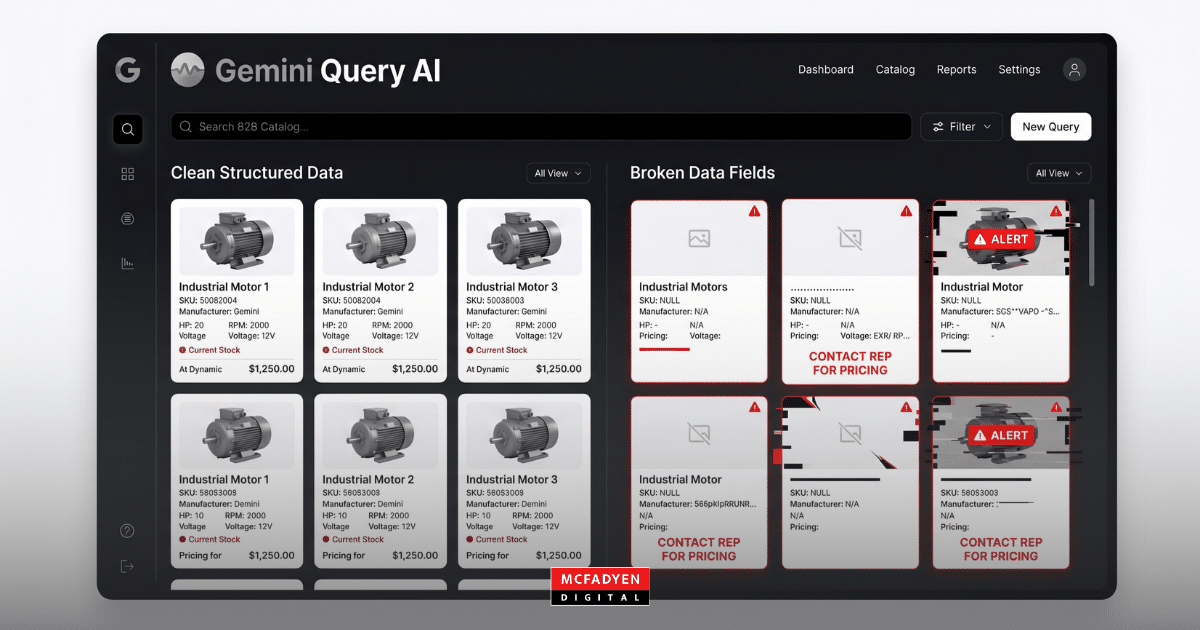This screenshot has width=1200, height=630.
Task: Open the search view from the sidebar
Action: tap(127, 129)
